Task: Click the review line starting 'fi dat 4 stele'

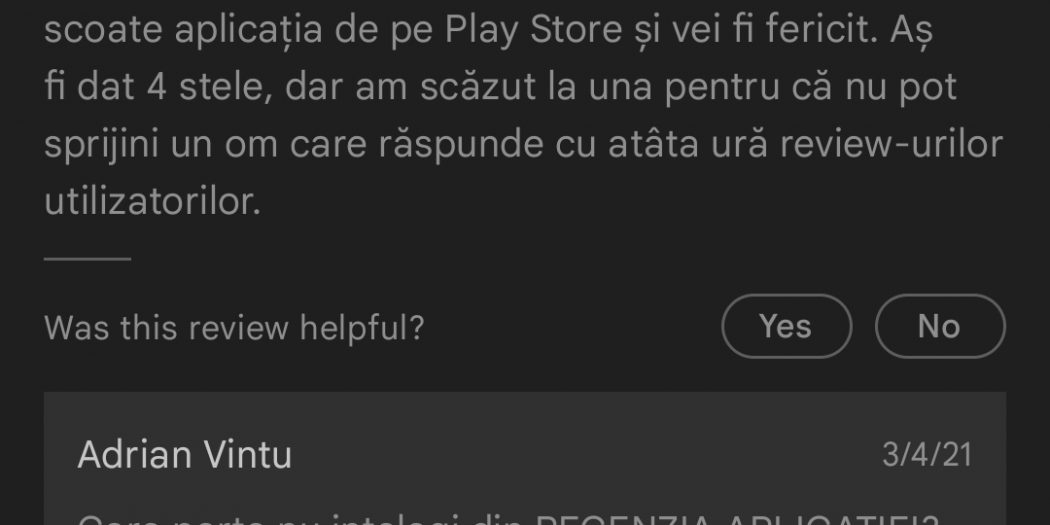Action: coord(500,88)
